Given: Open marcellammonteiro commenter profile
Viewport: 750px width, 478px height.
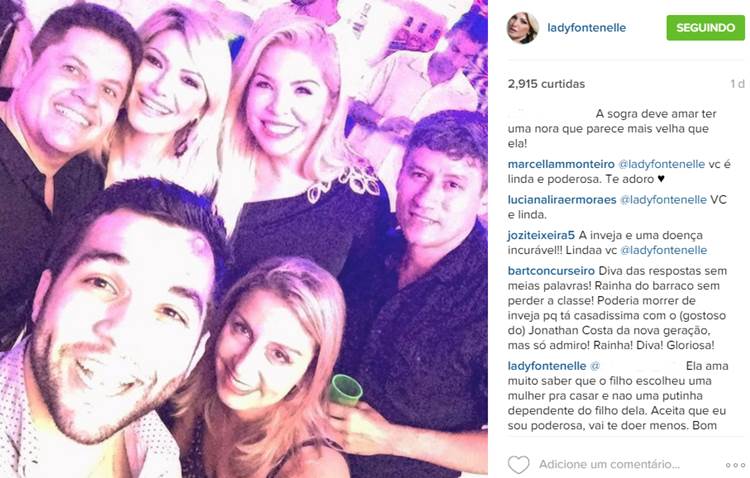Looking at the screenshot, I should (561, 164).
